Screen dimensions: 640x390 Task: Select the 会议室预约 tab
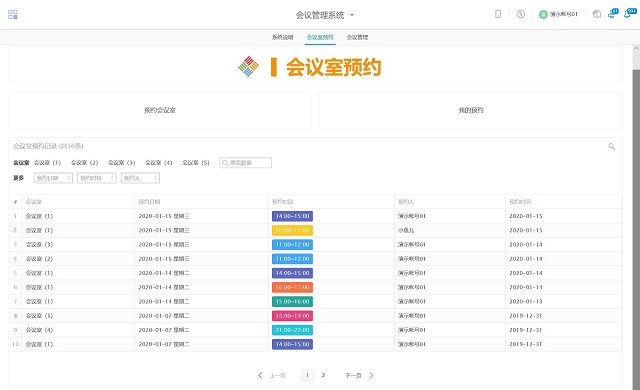320,37
